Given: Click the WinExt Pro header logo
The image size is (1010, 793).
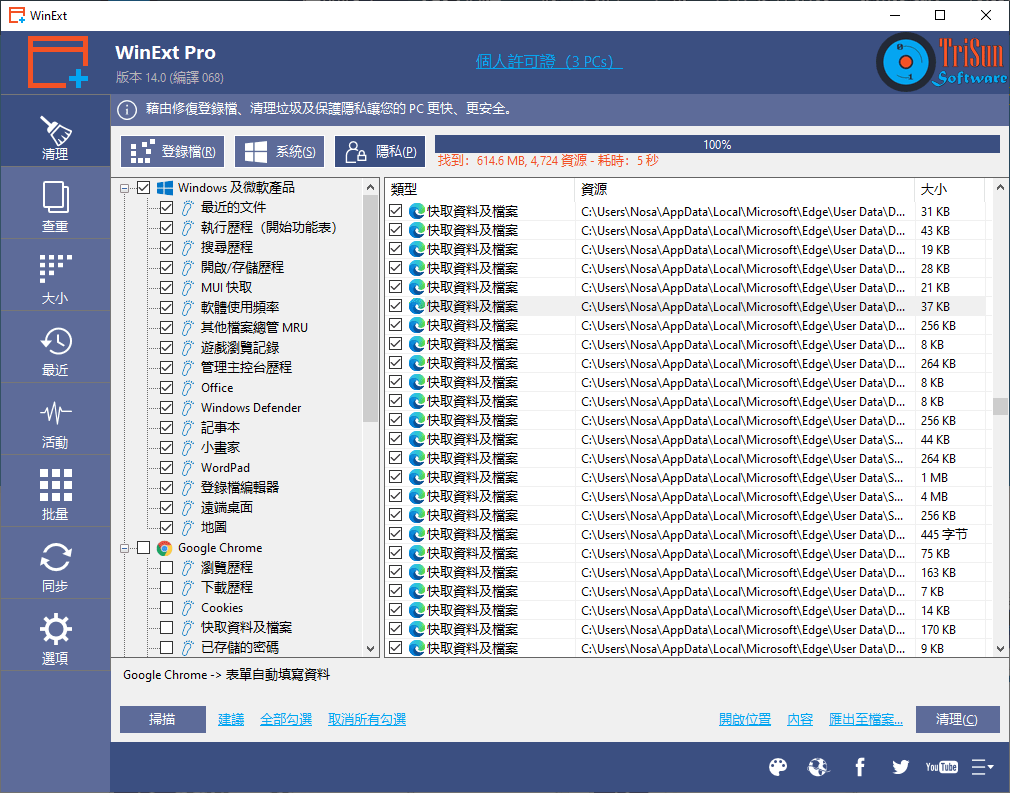Looking at the screenshot, I should coord(58,62).
